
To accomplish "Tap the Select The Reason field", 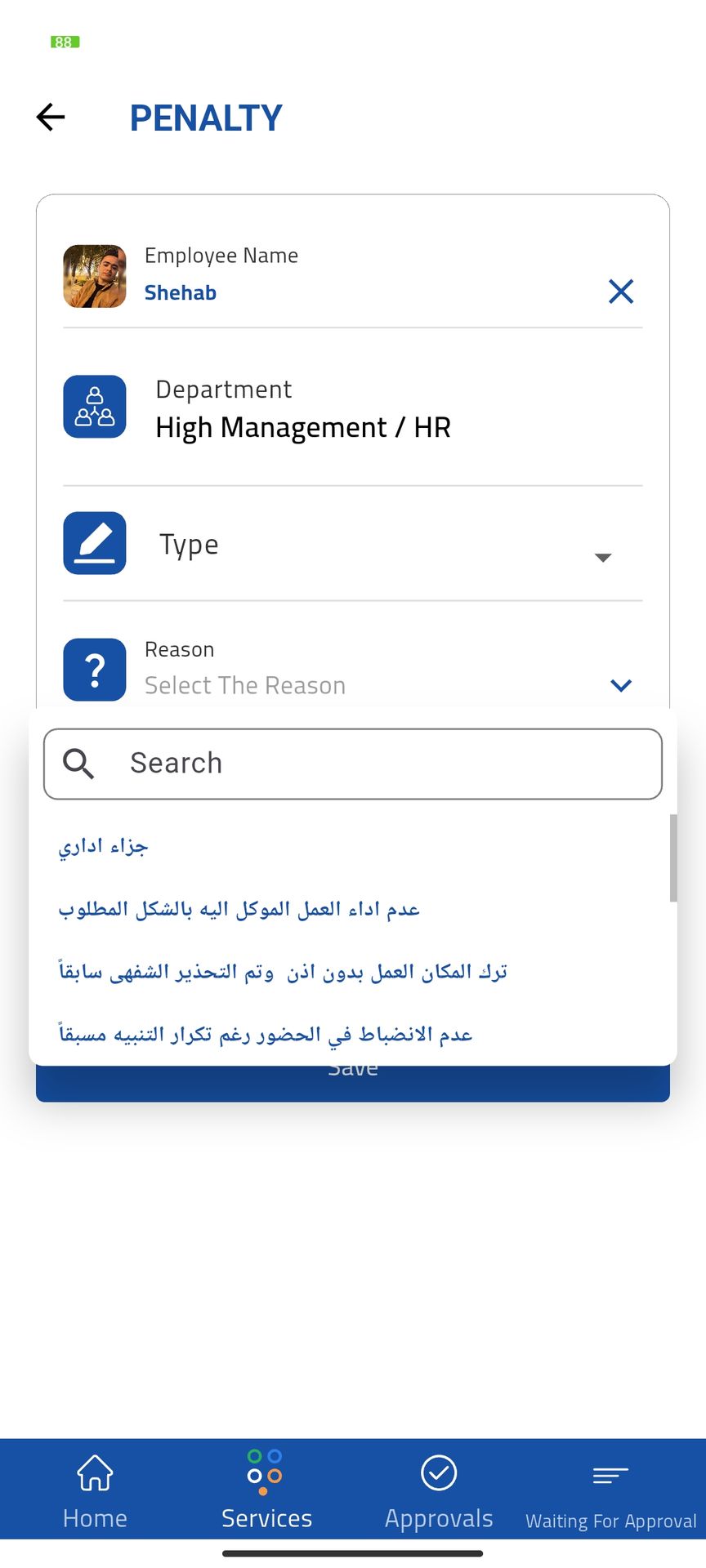I will 245,685.
